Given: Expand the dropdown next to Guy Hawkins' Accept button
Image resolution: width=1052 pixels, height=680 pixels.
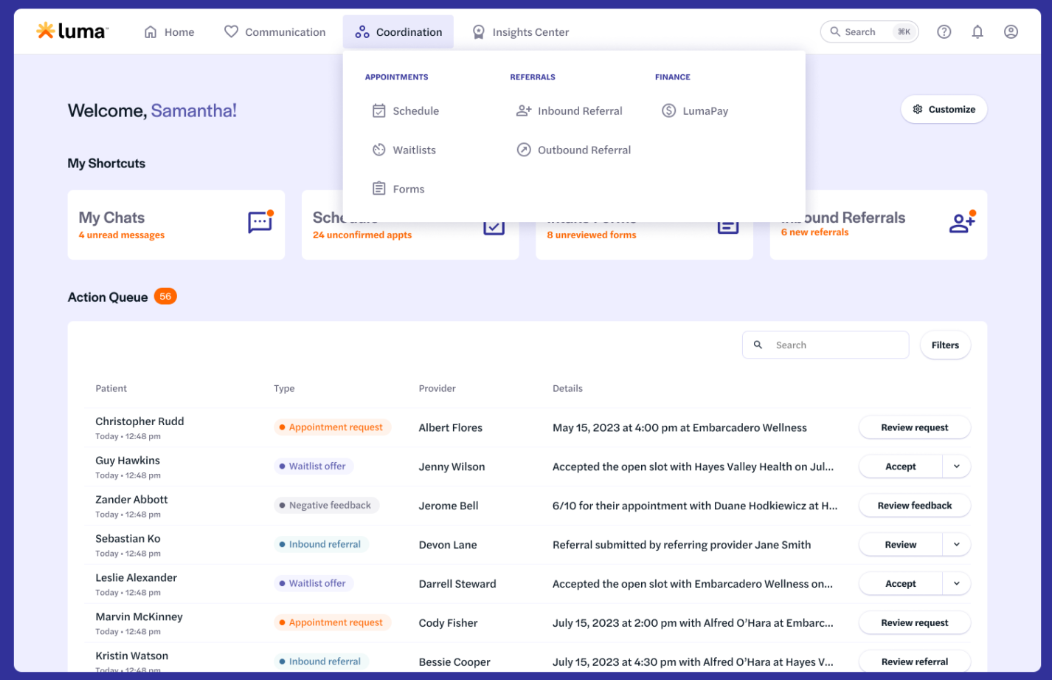Looking at the screenshot, I should [x=958, y=466].
